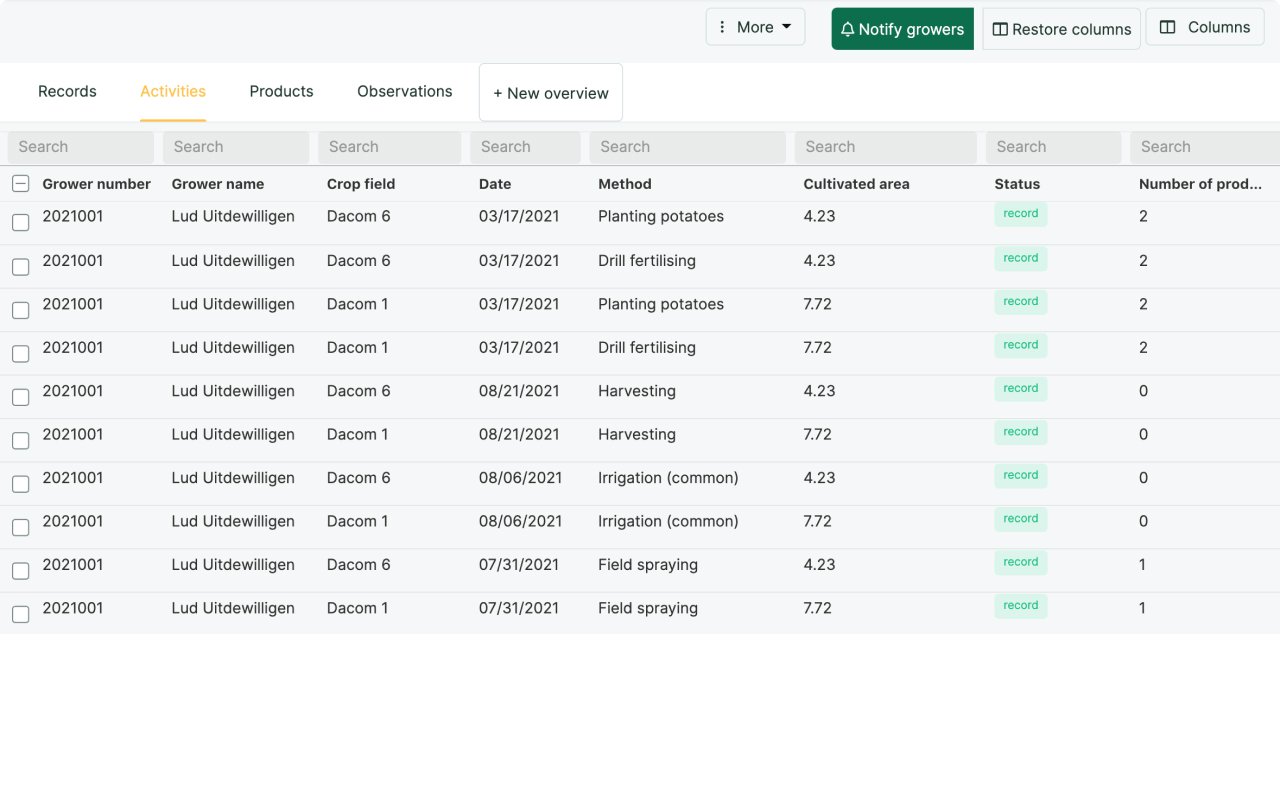
Task: Focus the Cultivated area search box
Action: click(886, 147)
